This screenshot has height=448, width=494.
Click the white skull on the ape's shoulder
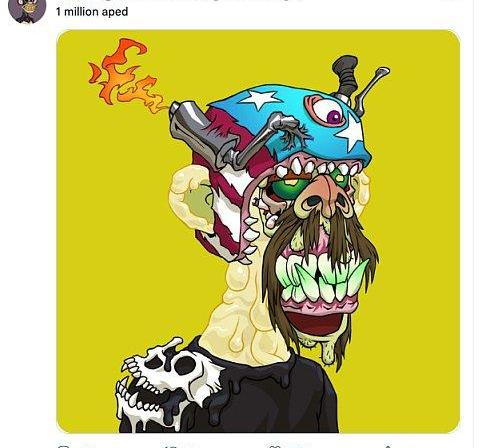tap(167, 383)
